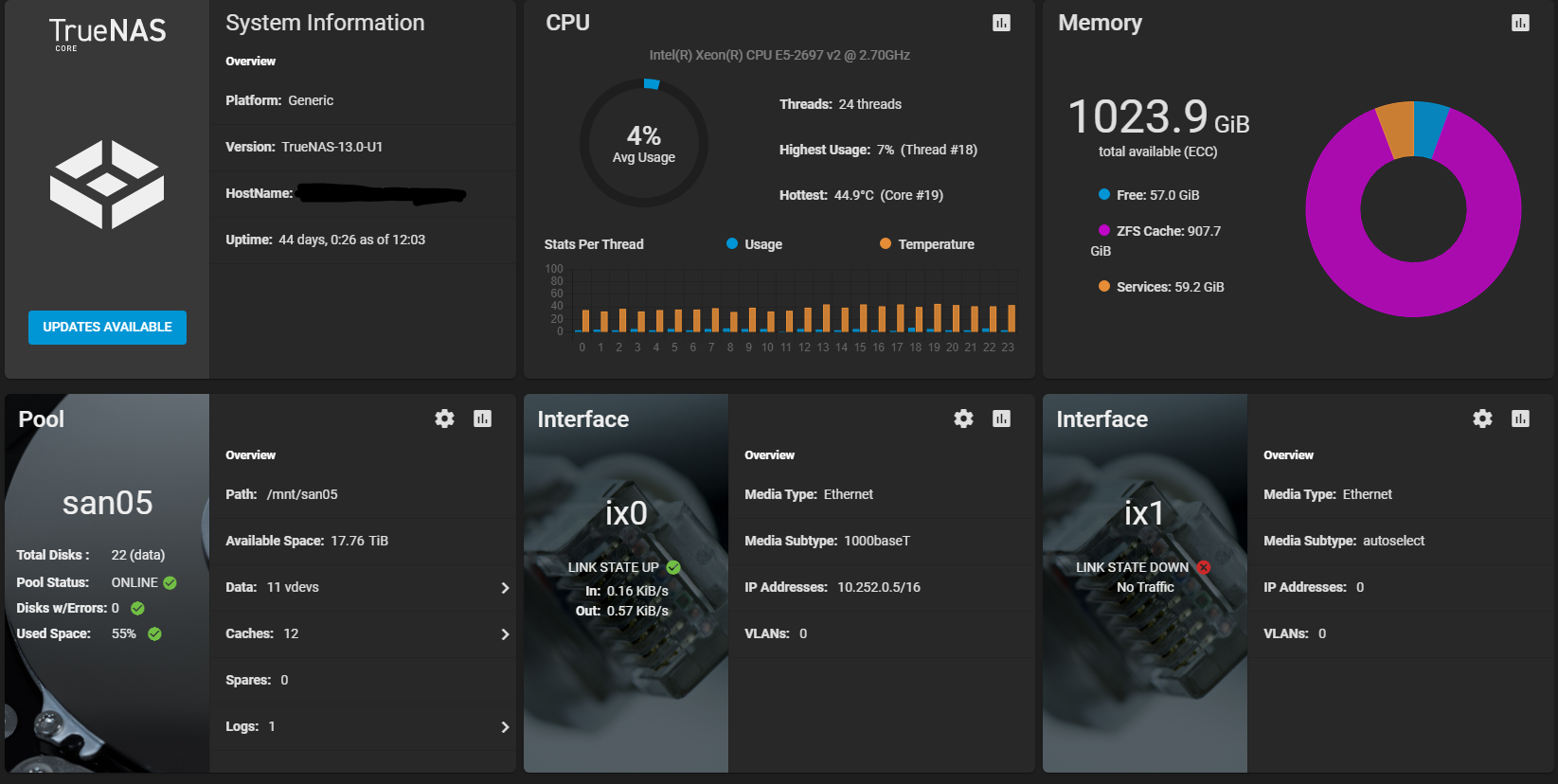
Task: Click ix0 LINK STATE UP check icon
Action: pos(673,567)
